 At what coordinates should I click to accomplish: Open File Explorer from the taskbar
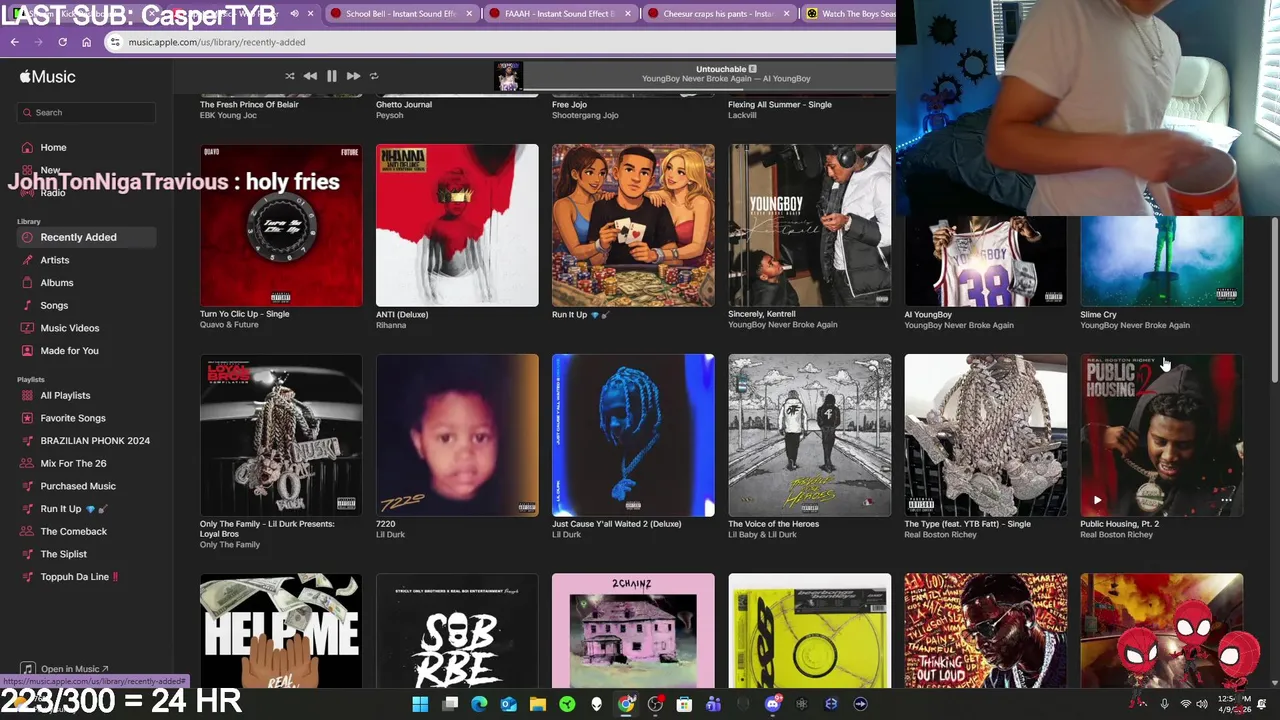tap(538, 704)
